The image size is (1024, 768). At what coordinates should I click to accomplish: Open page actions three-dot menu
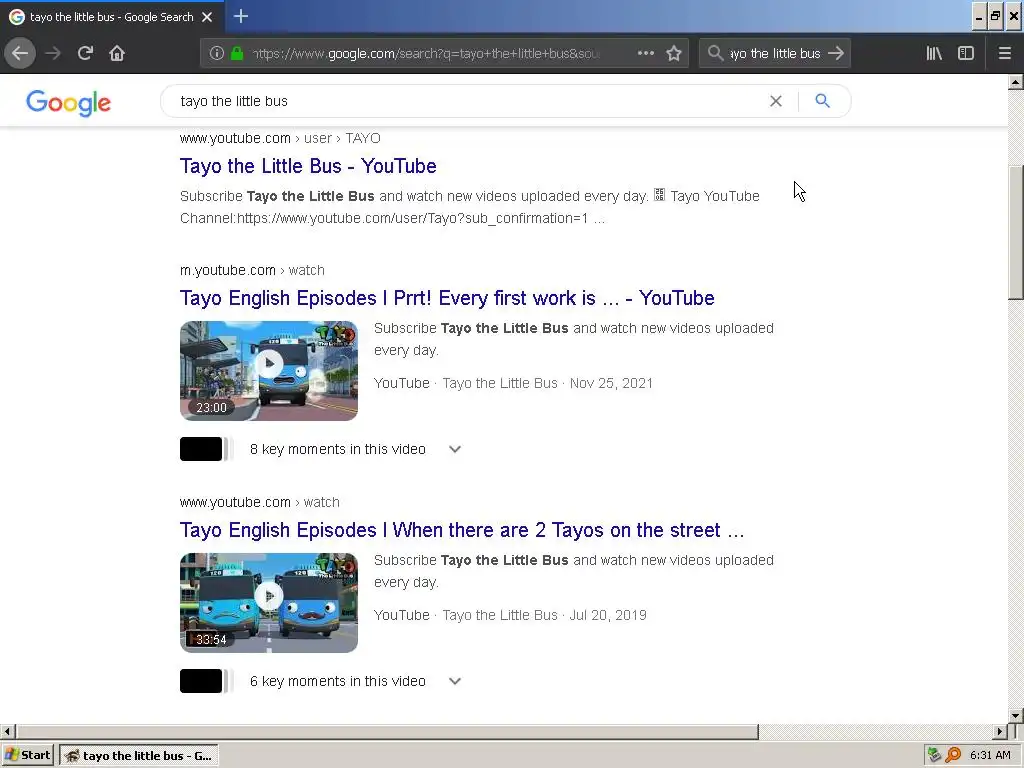pyautogui.click(x=646, y=53)
